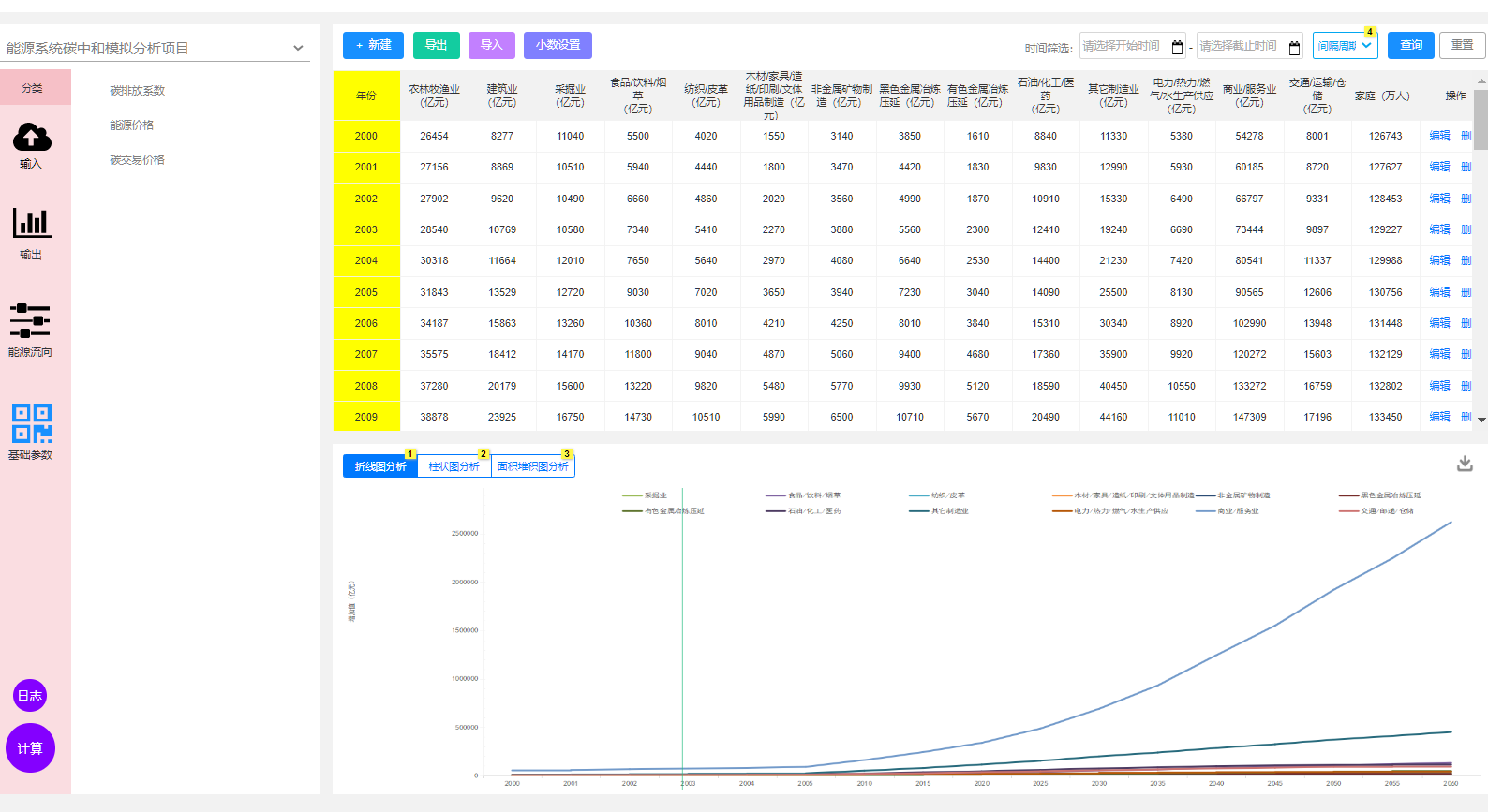Edit the 2008 row via 编辑
This screenshot has width=1488, height=812.
pyautogui.click(x=1439, y=386)
